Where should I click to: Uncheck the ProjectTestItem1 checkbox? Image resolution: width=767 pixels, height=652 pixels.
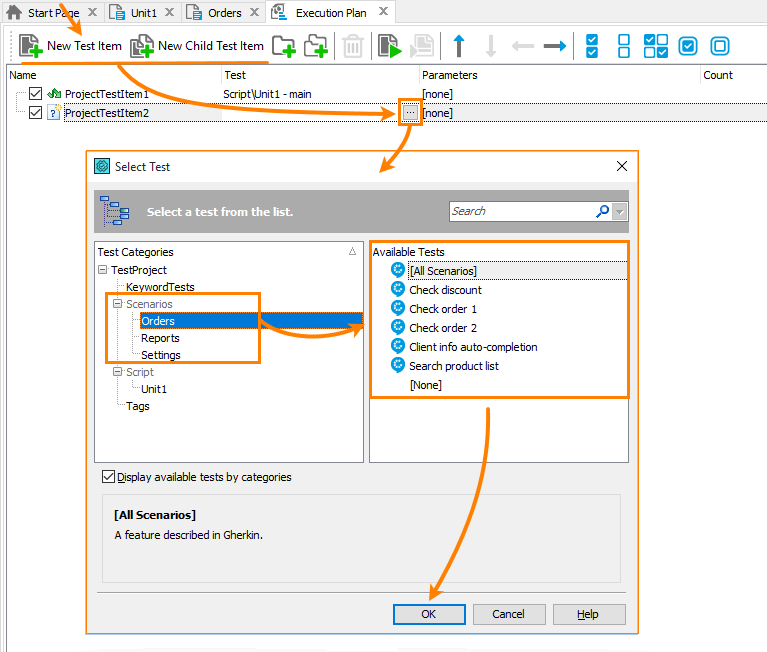click(x=36, y=94)
